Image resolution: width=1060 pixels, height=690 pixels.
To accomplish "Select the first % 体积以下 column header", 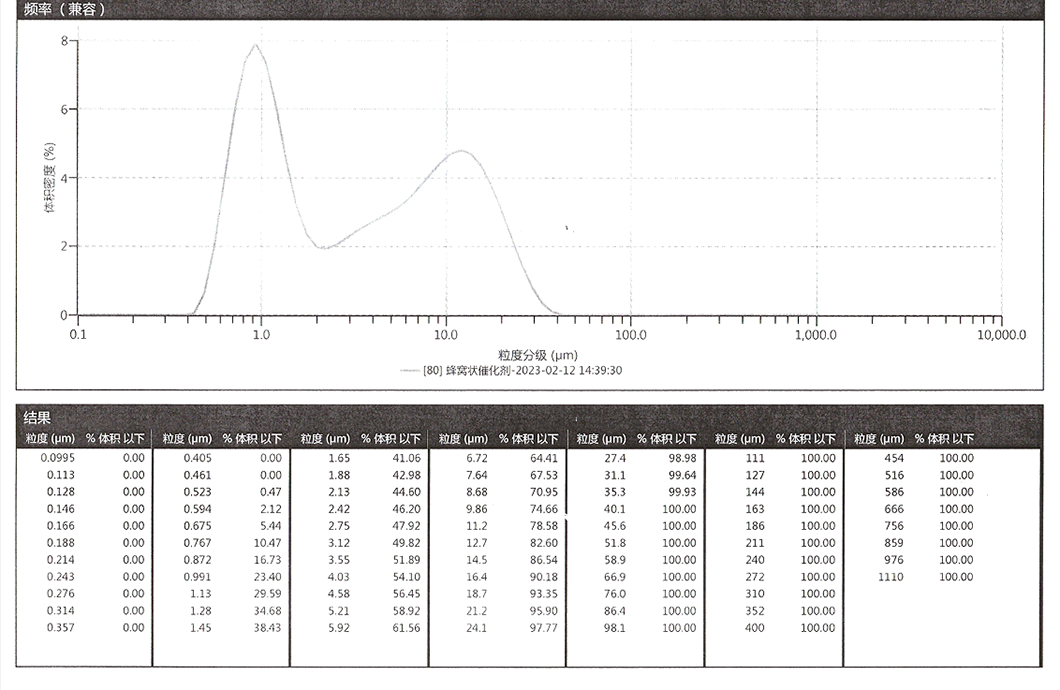I will tap(113, 438).
